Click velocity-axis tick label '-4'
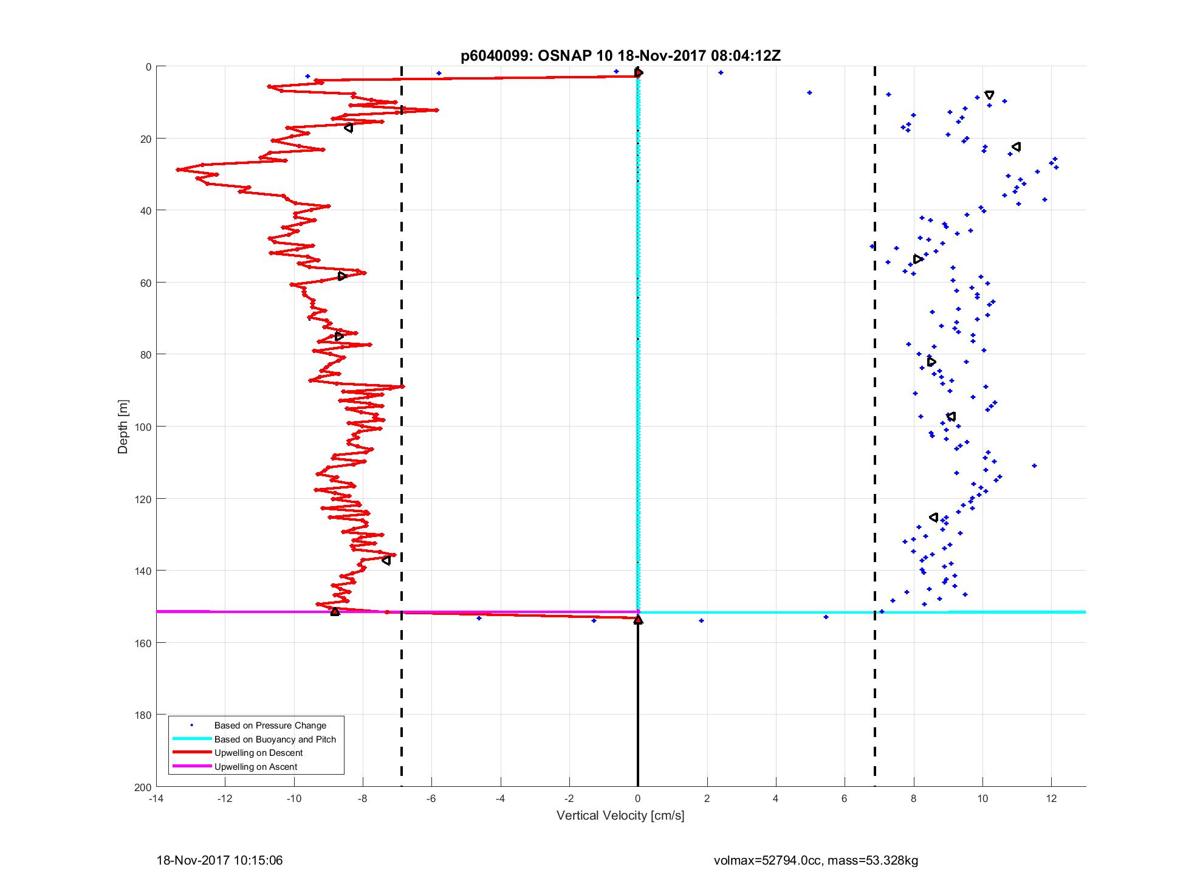Image resolution: width=1200 pixels, height=885 pixels. point(500,799)
